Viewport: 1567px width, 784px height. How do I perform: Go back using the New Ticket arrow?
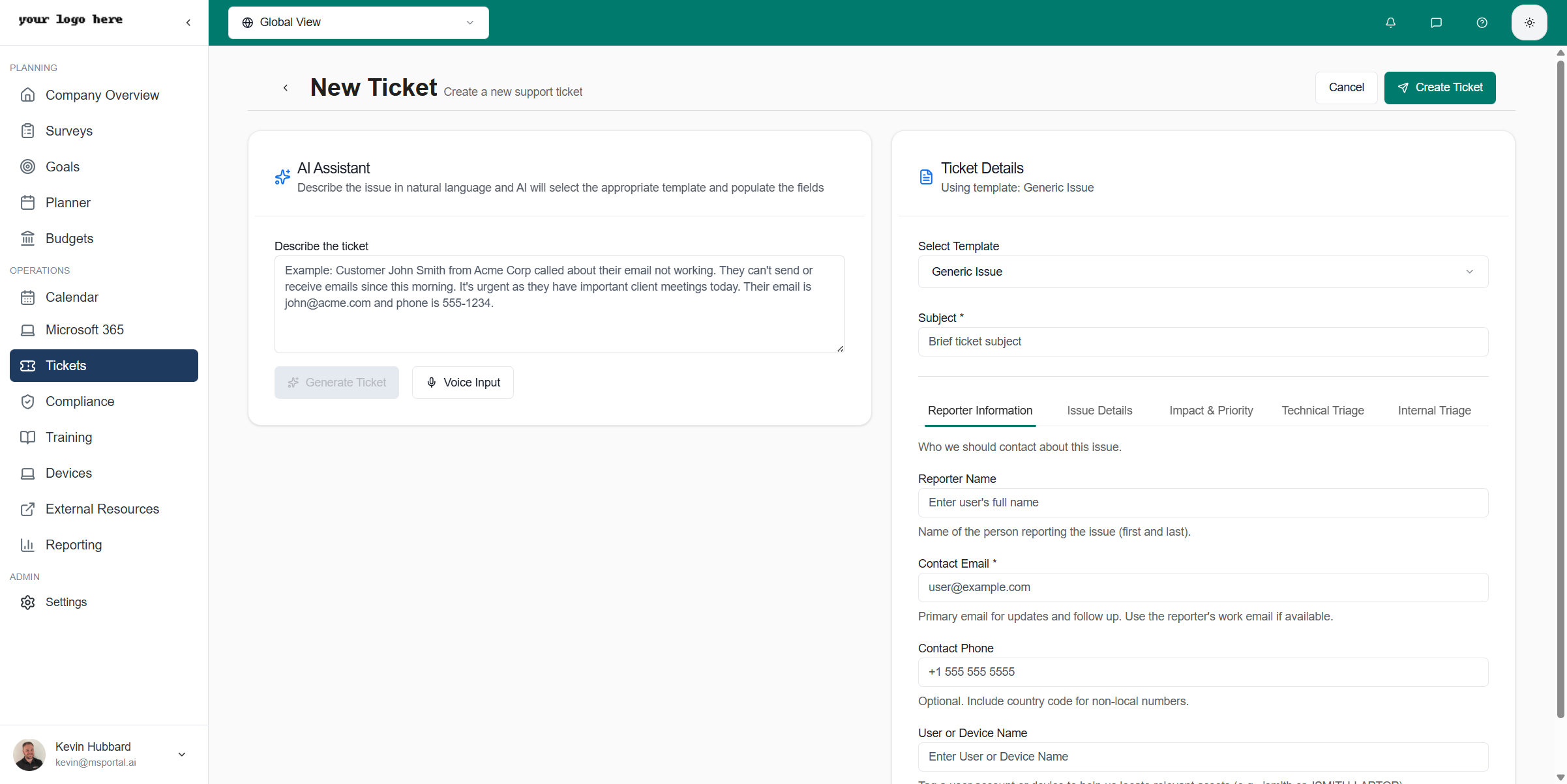285,88
